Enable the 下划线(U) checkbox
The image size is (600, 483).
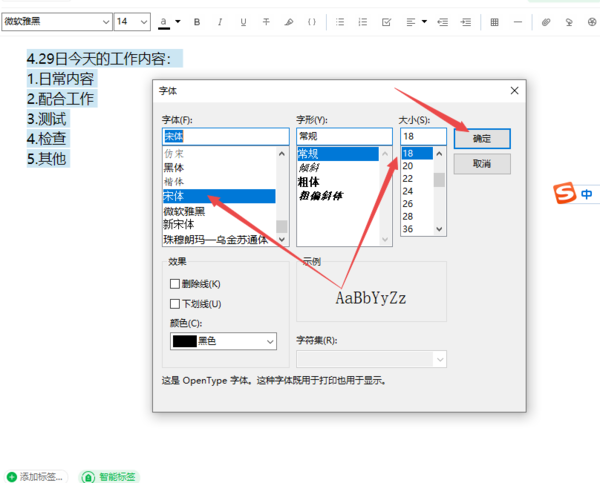point(175,304)
